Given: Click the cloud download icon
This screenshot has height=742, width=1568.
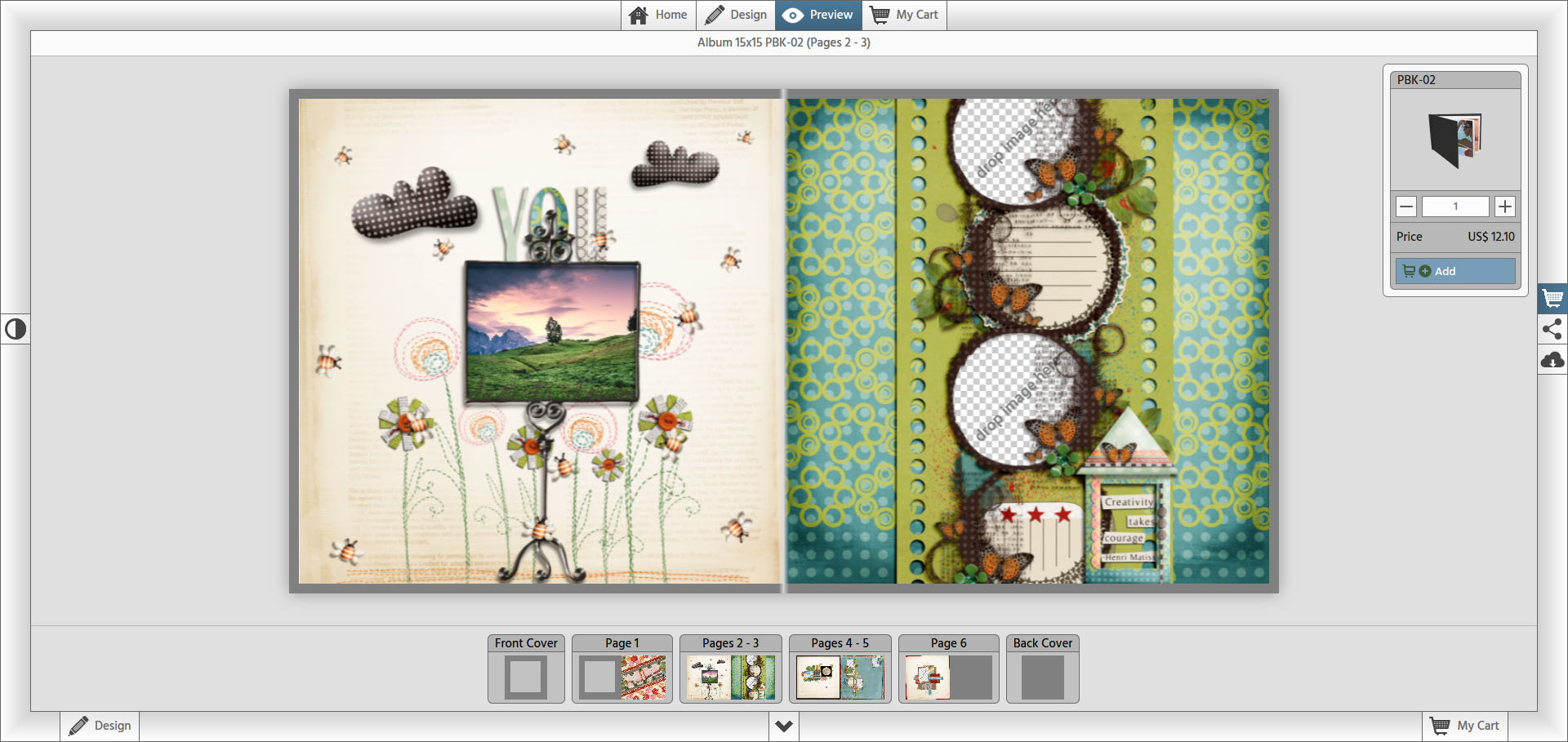Looking at the screenshot, I should click(1552, 360).
